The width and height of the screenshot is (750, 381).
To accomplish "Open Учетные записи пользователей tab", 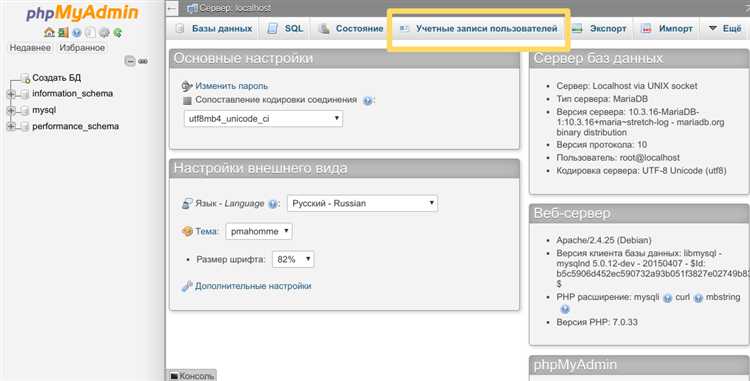I will tap(479, 29).
